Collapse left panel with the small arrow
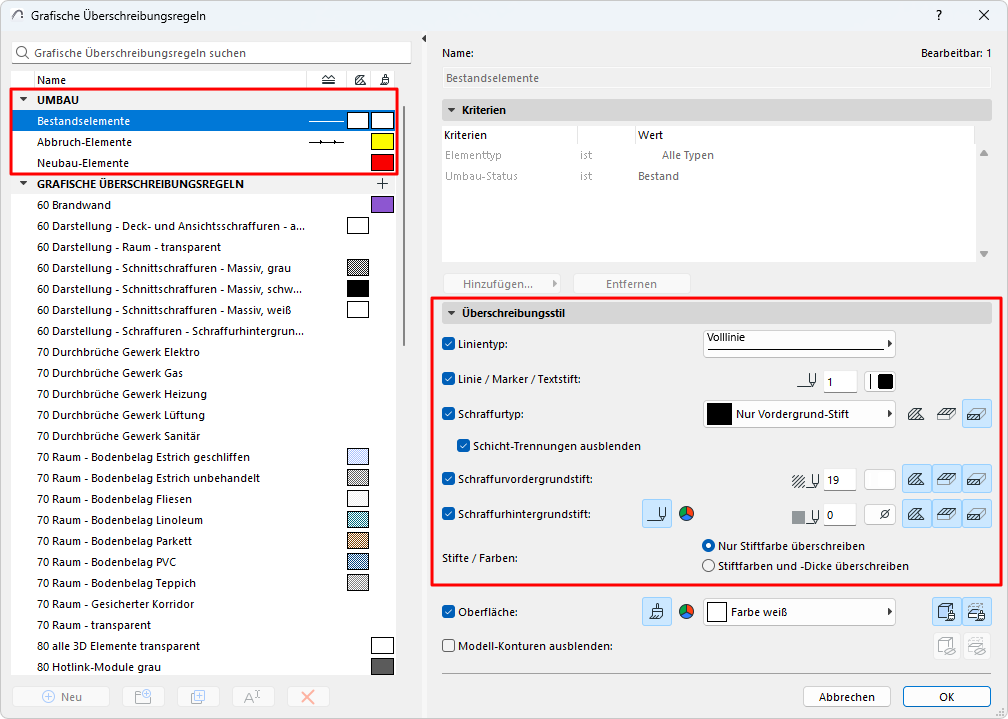 [x=424, y=39]
